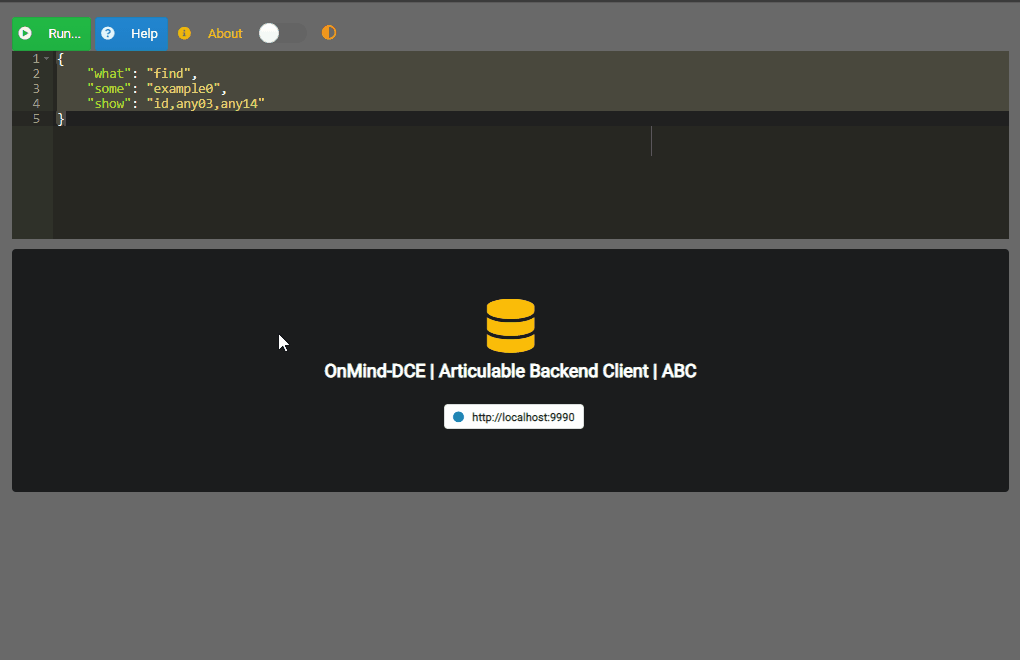Open the blue Help button
The image size is (1020, 660).
click(131, 34)
